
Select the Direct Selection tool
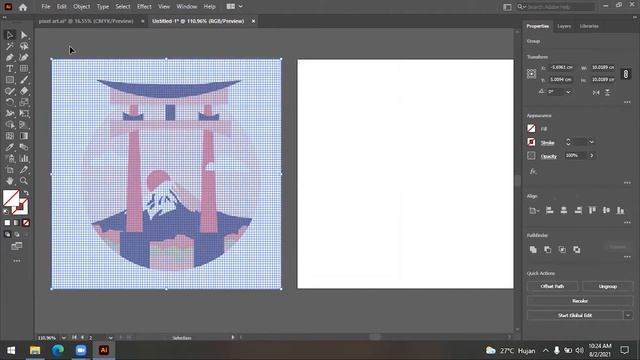pyautogui.click(x=24, y=35)
